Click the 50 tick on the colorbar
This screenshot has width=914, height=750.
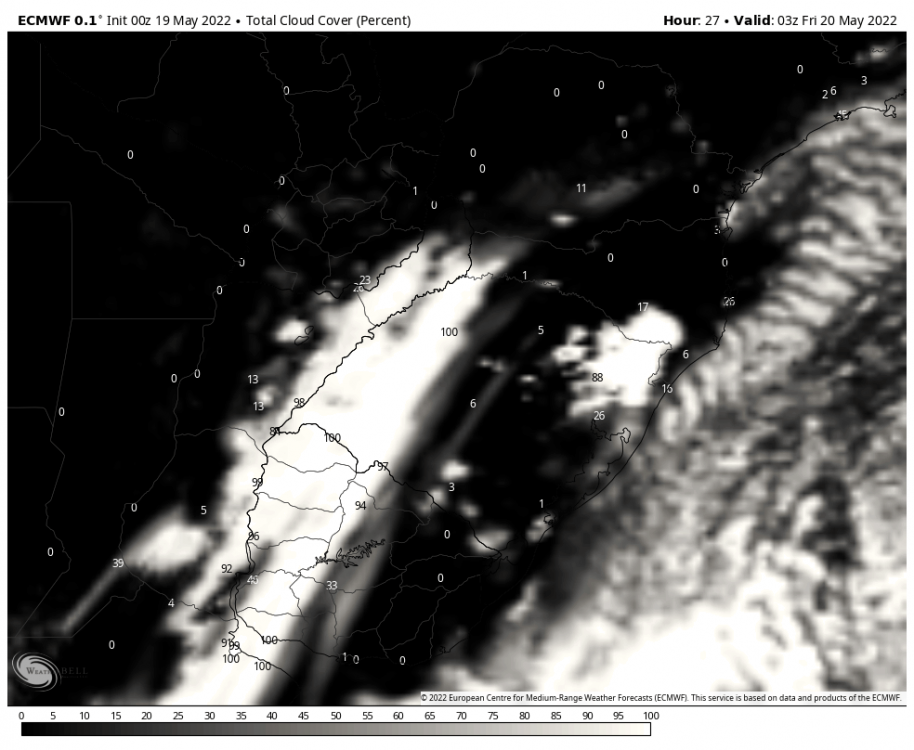pyautogui.click(x=335, y=716)
